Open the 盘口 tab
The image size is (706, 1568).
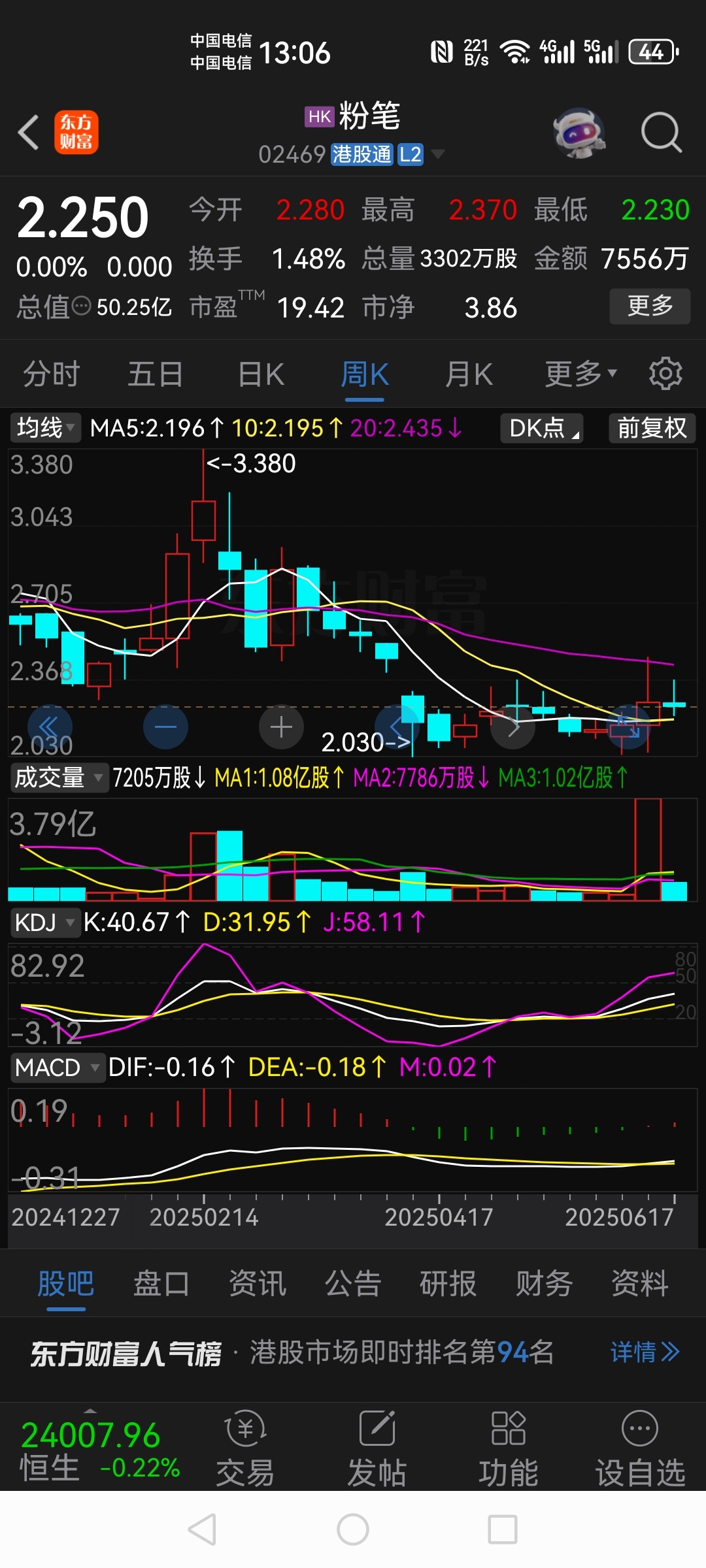click(x=161, y=1283)
